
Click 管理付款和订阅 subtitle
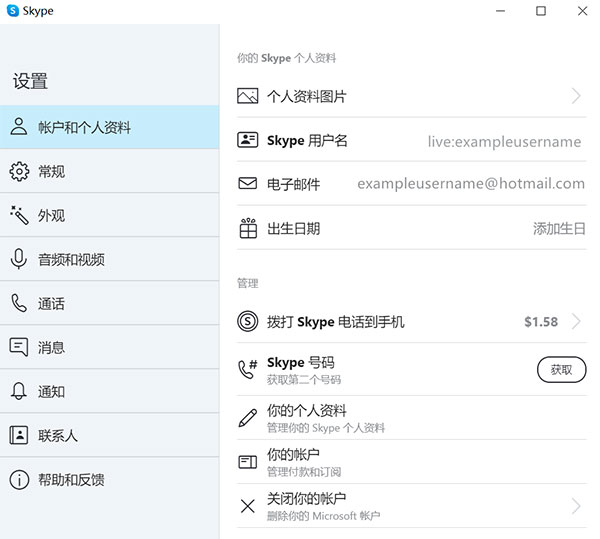coord(303,472)
